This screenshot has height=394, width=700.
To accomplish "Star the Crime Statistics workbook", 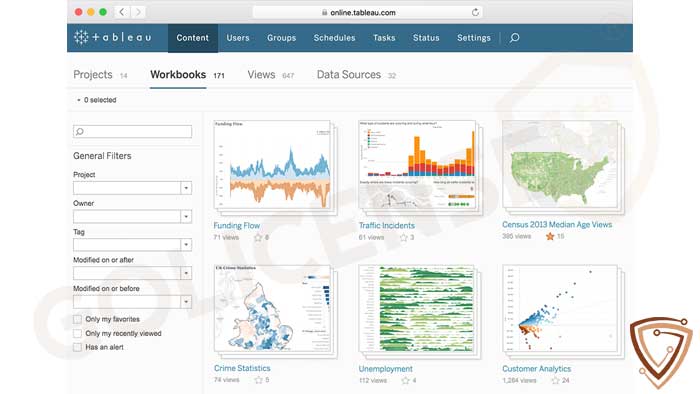I will [x=258, y=380].
